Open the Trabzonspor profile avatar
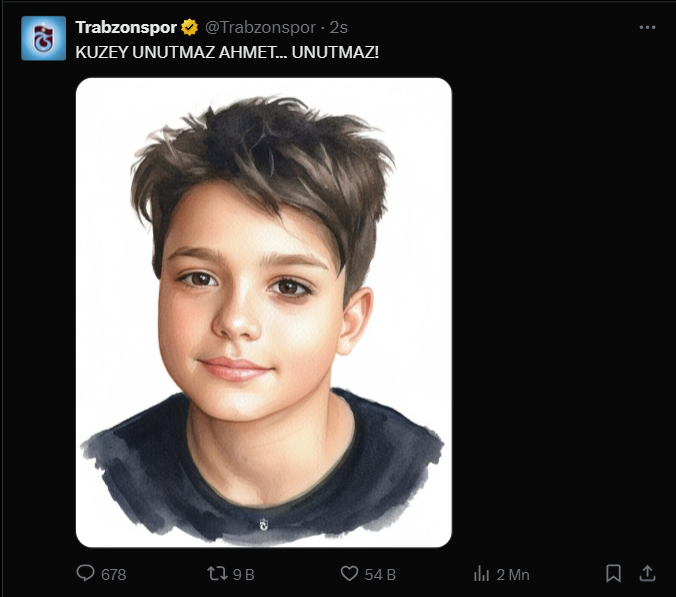676x597 pixels. pos(43,38)
